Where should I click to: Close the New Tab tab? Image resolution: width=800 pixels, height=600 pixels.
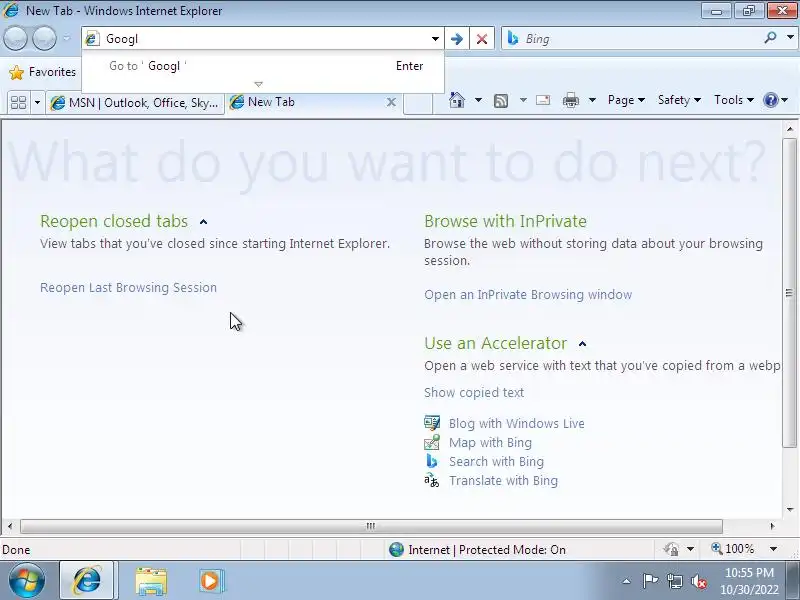coord(391,102)
